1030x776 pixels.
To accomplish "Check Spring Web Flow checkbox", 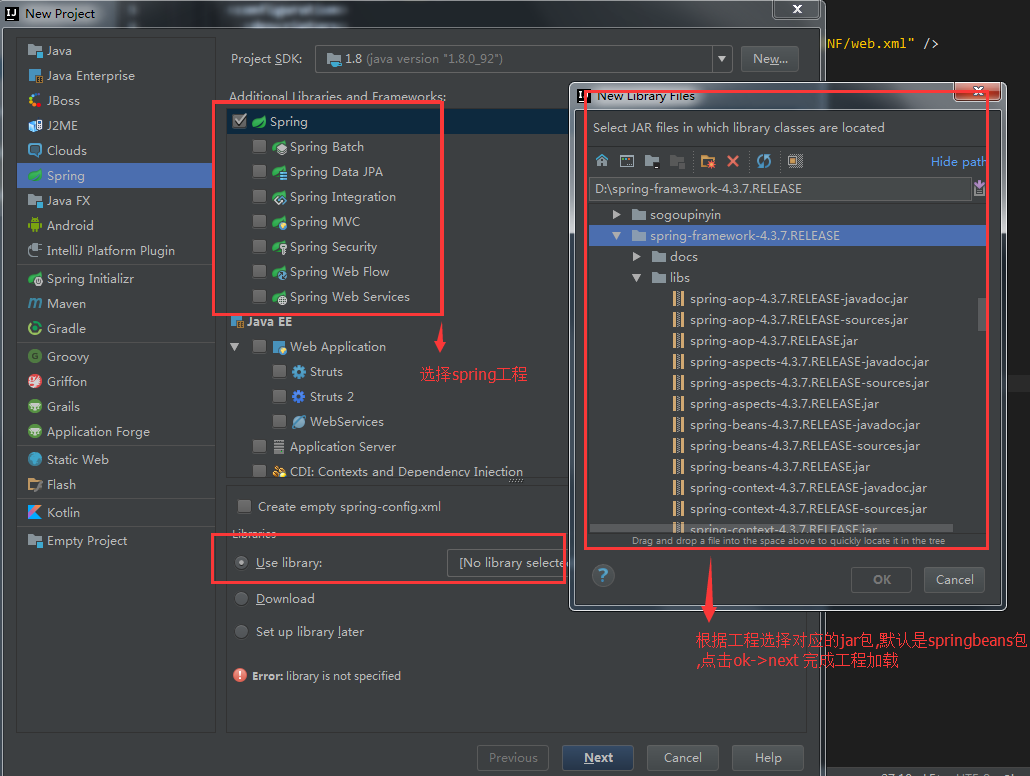I will point(259,271).
